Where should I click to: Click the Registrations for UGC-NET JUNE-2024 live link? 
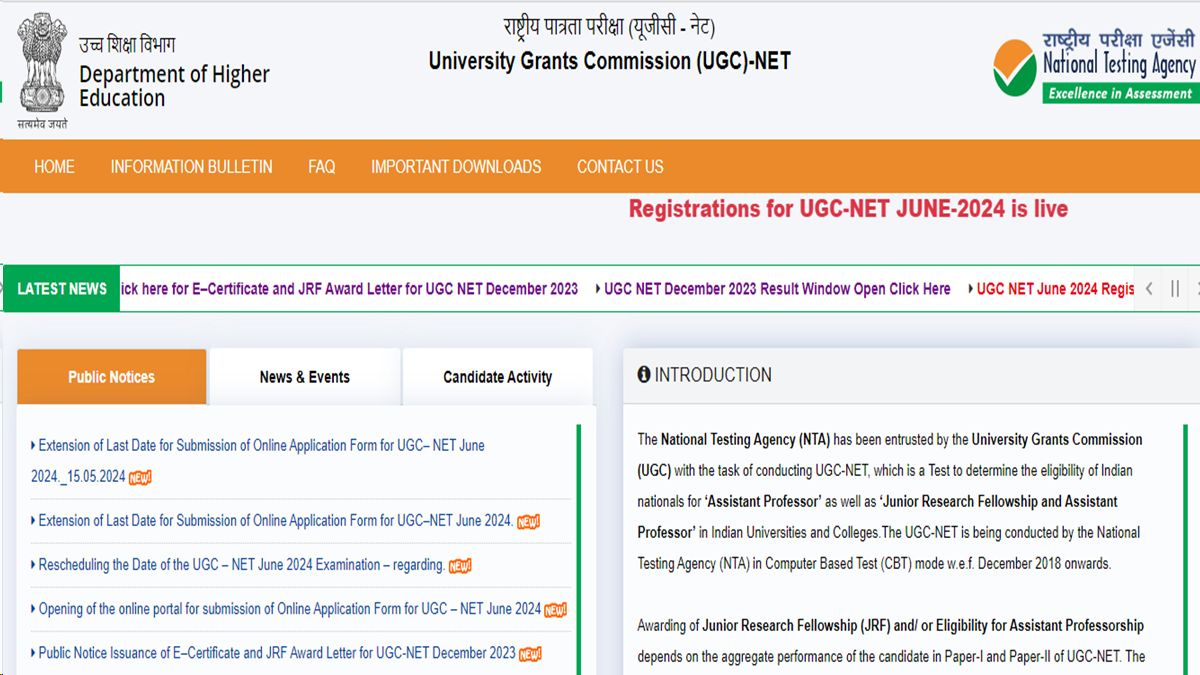tap(848, 209)
